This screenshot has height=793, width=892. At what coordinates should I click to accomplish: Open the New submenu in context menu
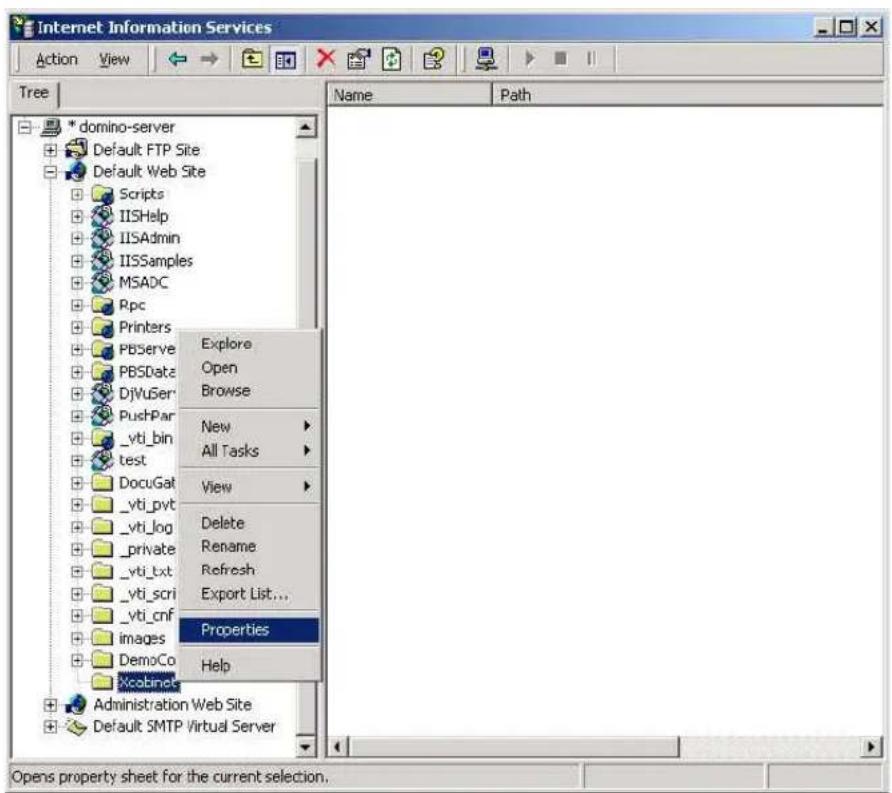(249, 426)
